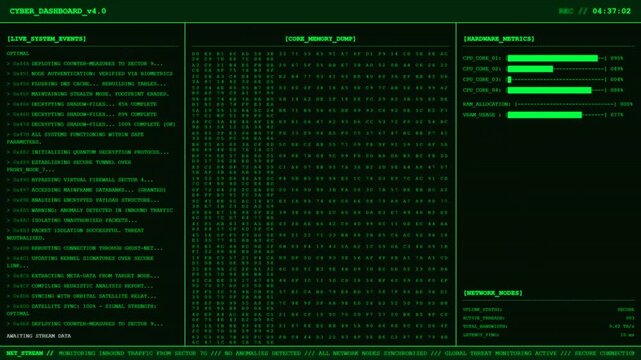This screenshot has height=360, width=641.
Task: Click the AWAITING STREAM DATA status line
Action: 39,336
